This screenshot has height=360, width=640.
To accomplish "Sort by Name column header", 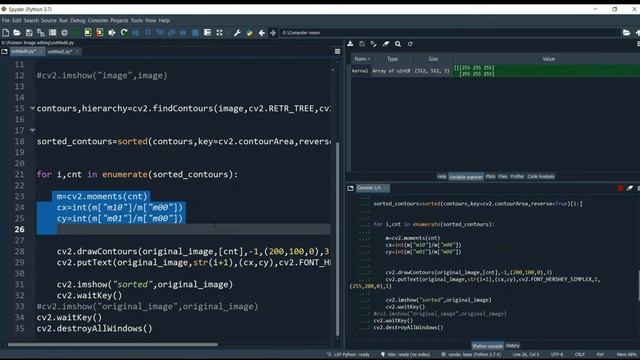I will (x=362, y=59).
